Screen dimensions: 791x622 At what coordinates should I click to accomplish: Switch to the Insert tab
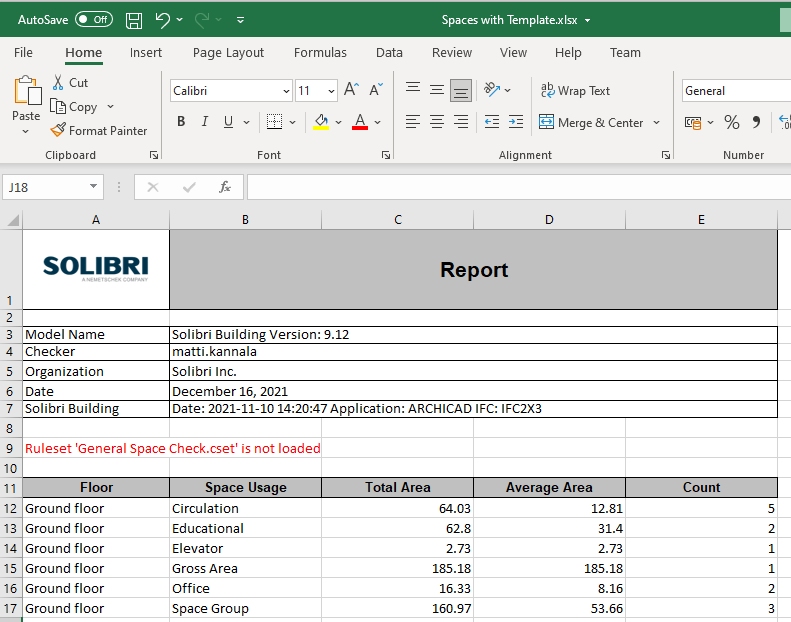[x=146, y=52]
